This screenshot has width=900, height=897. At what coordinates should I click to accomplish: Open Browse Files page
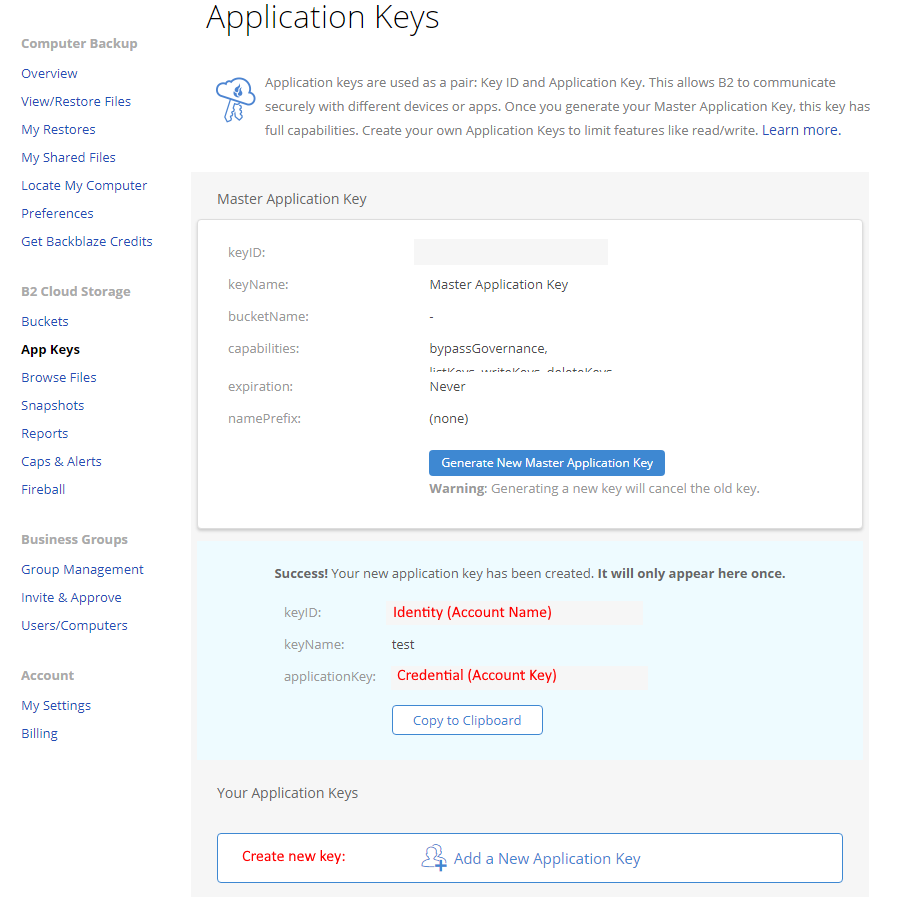point(59,378)
